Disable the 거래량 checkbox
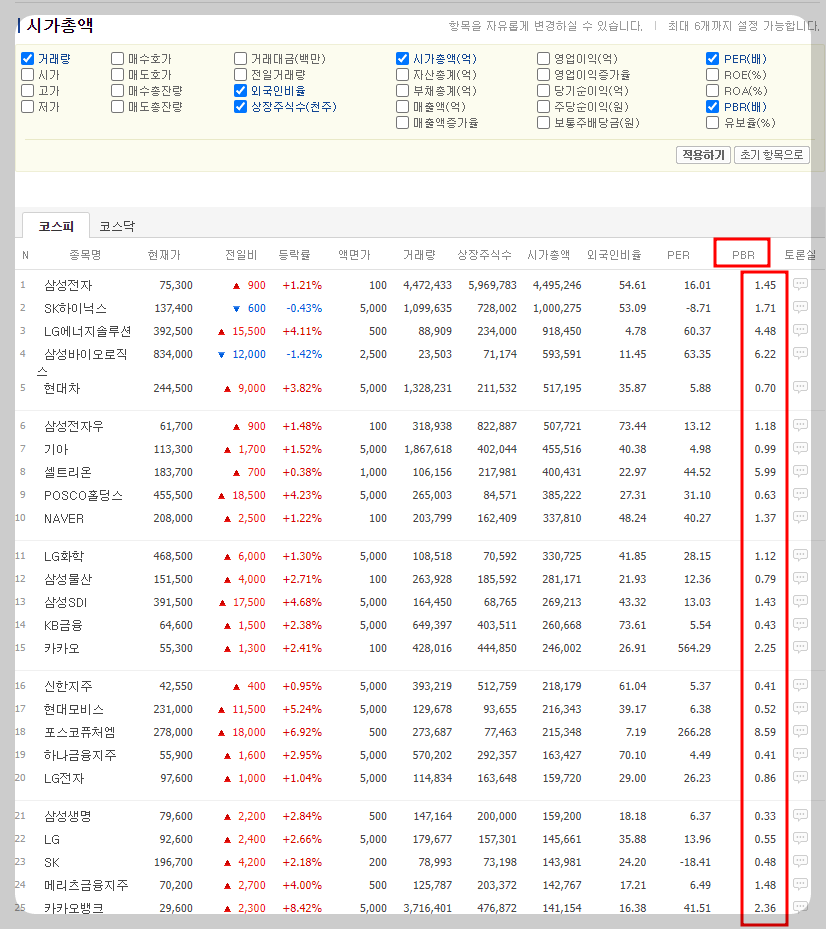826x929 pixels. 26,58
